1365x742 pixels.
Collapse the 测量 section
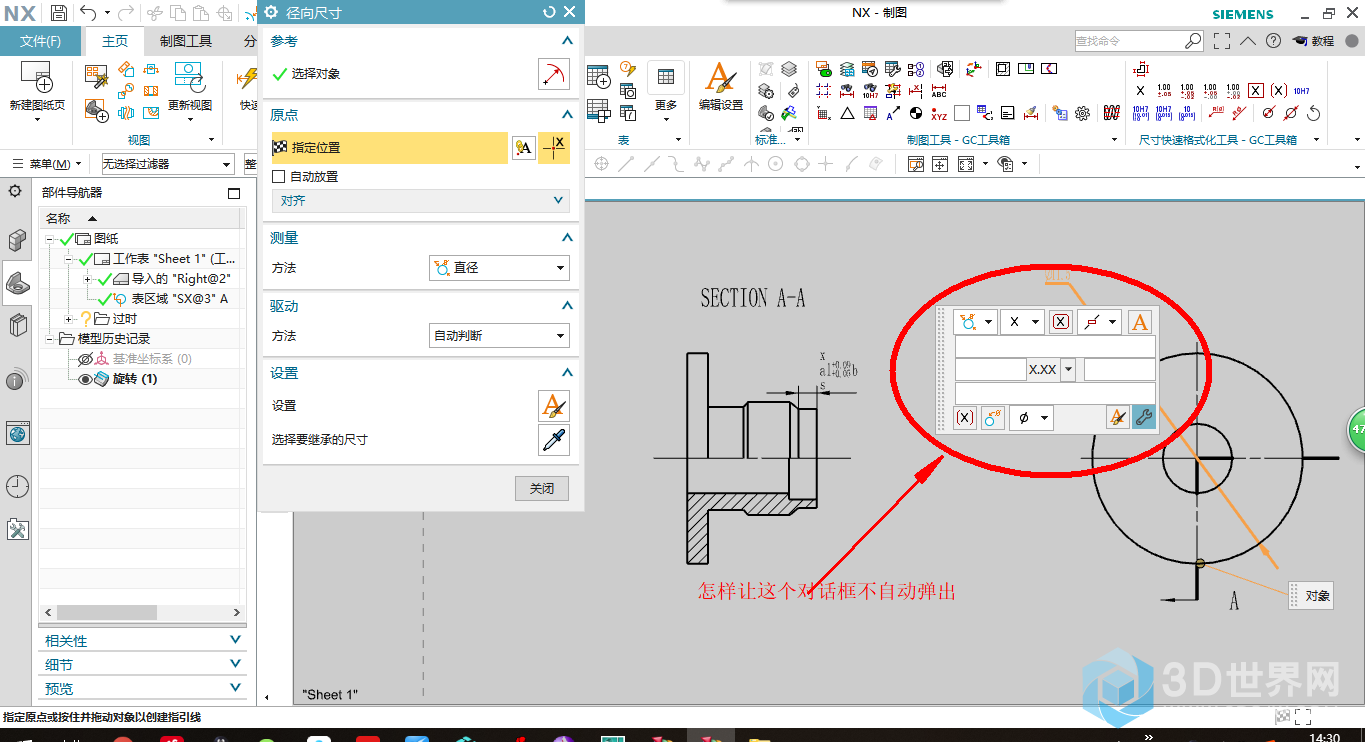click(x=567, y=238)
